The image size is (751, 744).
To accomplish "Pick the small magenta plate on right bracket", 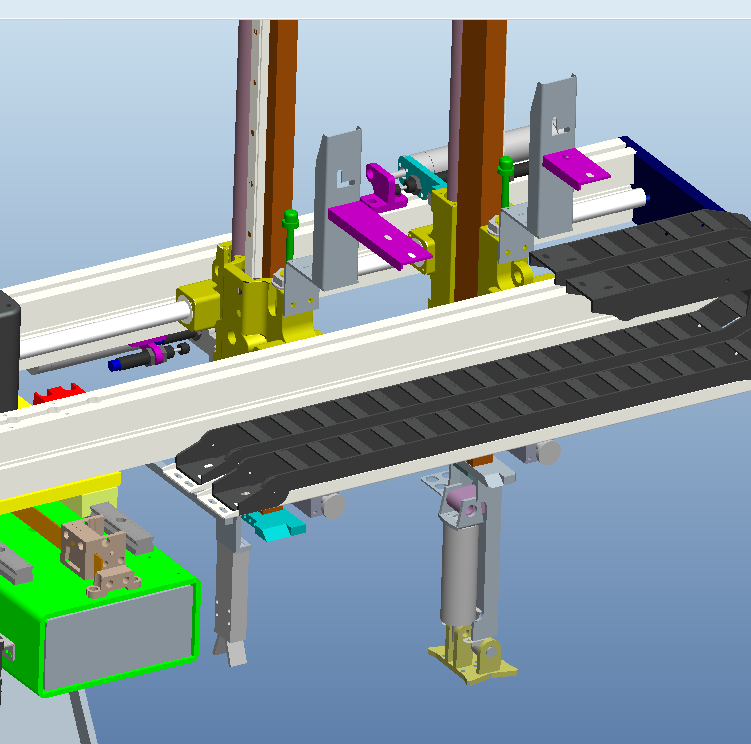I will pyautogui.click(x=576, y=168).
